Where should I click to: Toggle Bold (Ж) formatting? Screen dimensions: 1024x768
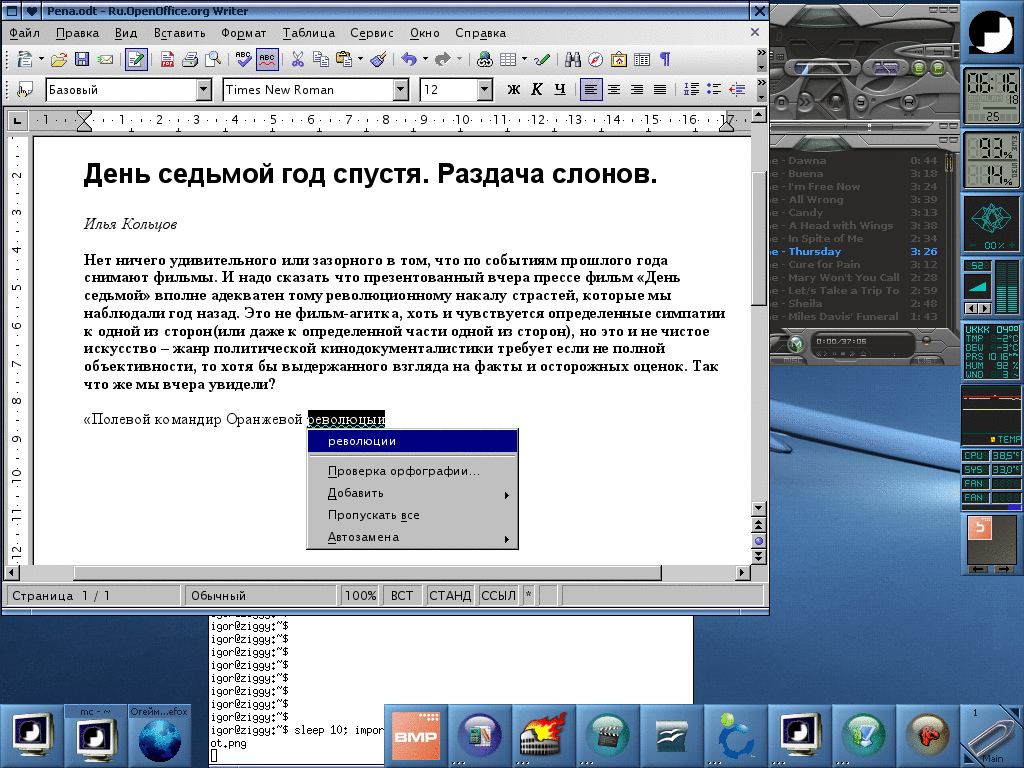[x=514, y=89]
